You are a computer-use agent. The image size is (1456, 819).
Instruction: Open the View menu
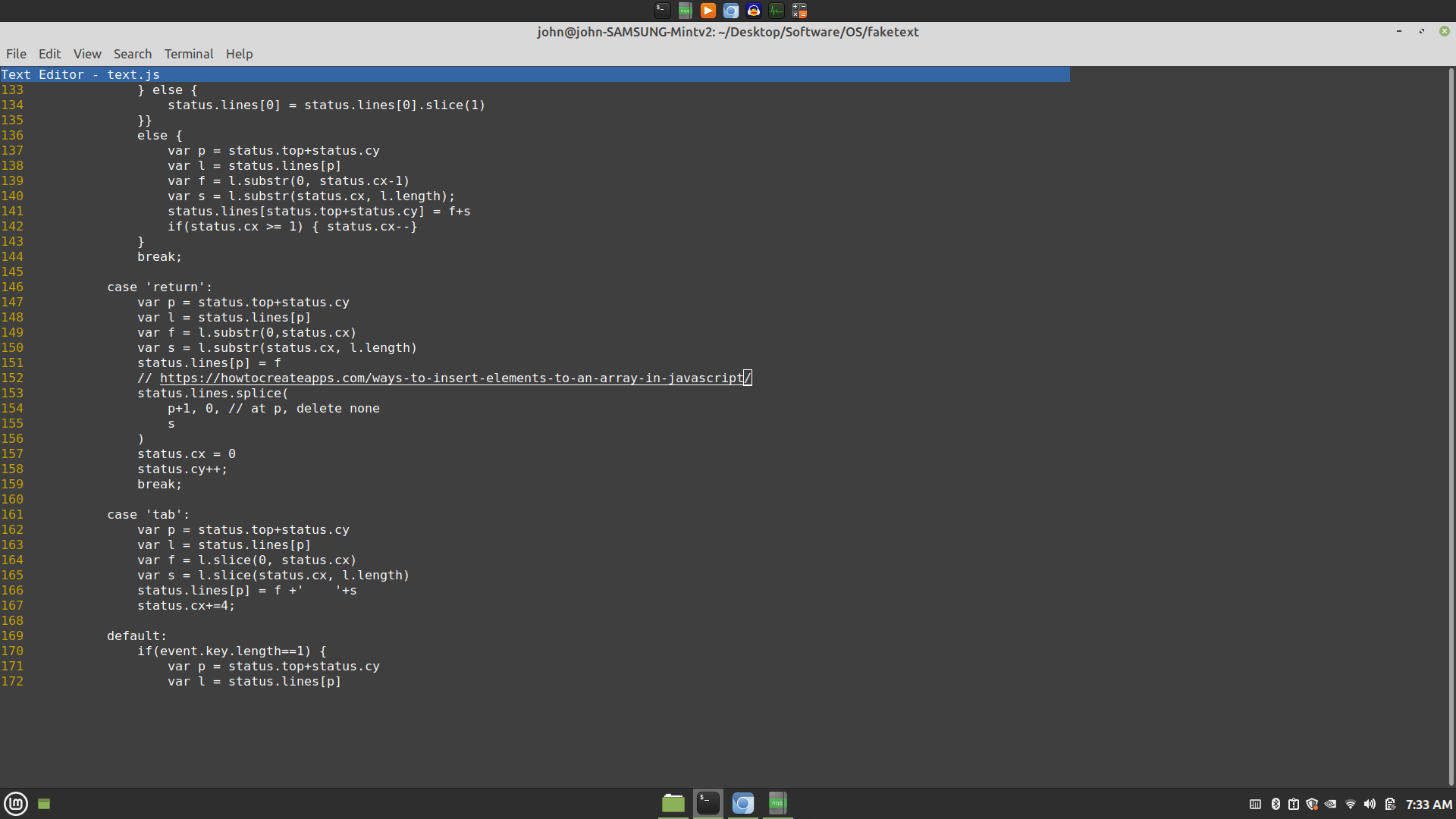87,54
